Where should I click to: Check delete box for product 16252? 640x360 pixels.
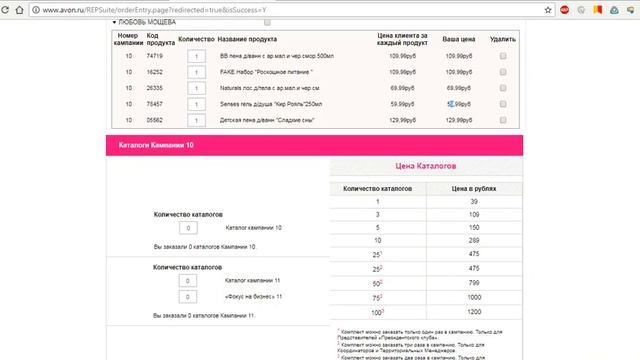[x=503, y=72]
